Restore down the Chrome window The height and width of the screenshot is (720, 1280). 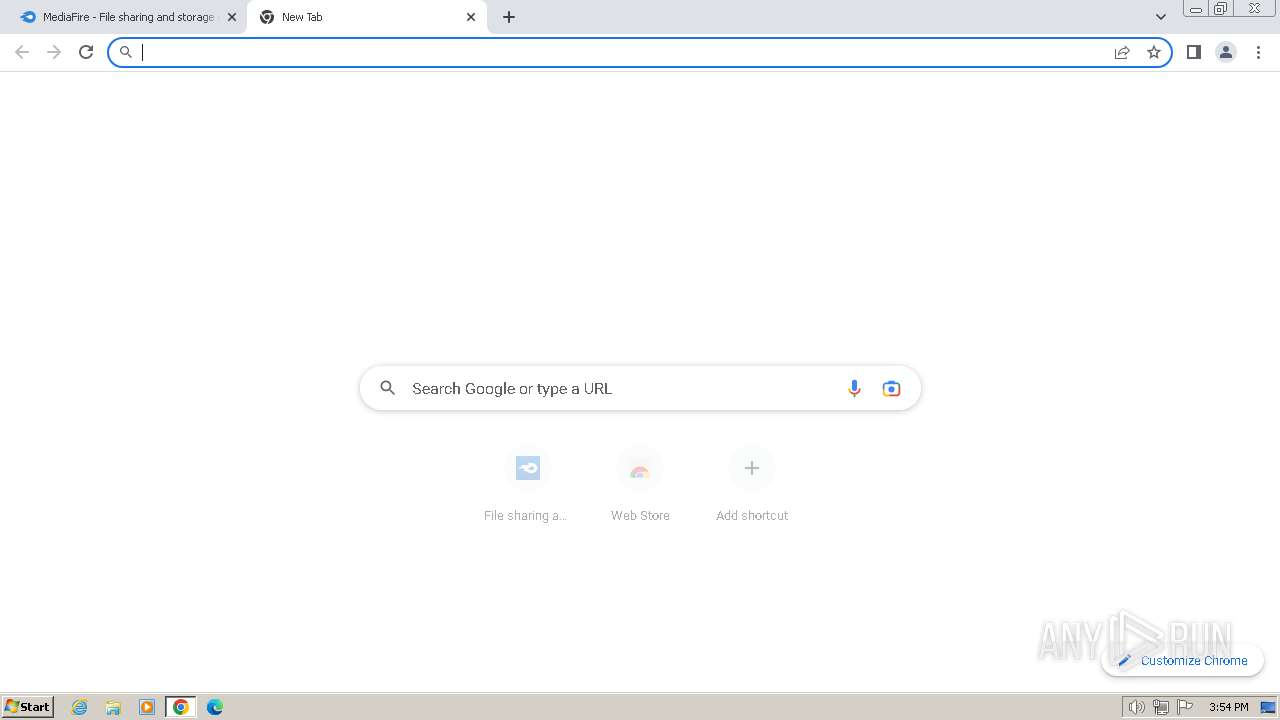click(1221, 9)
